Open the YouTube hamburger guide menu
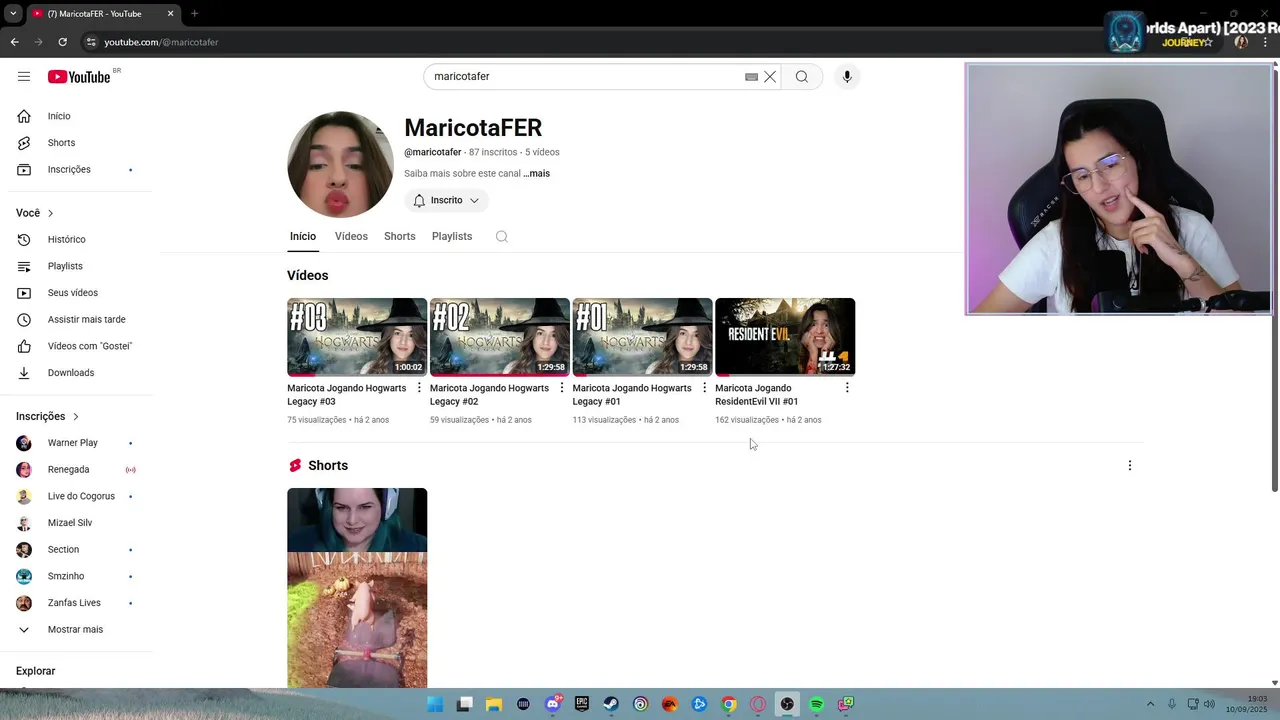 pos(24,77)
